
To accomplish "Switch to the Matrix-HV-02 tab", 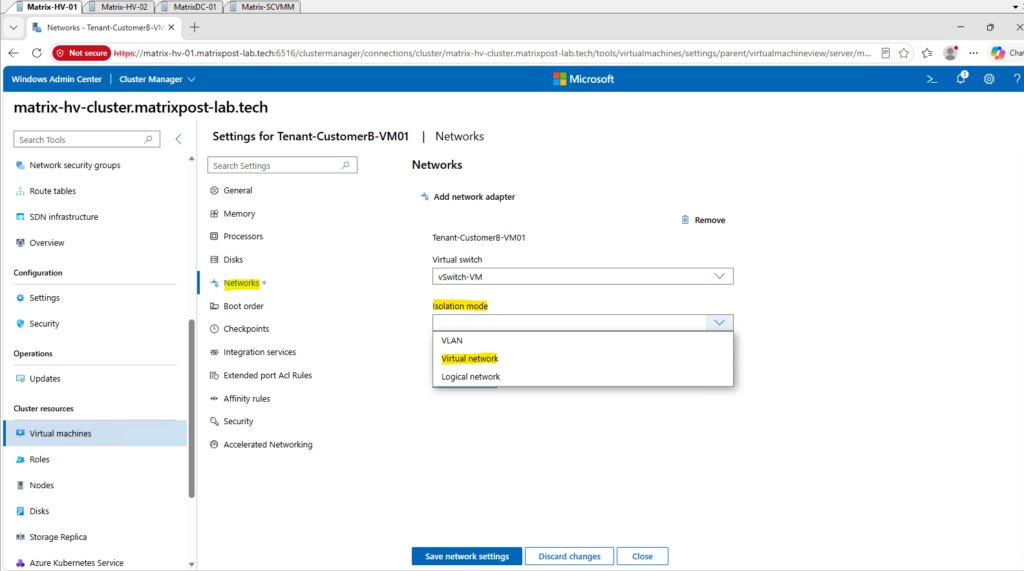I will (119, 7).
